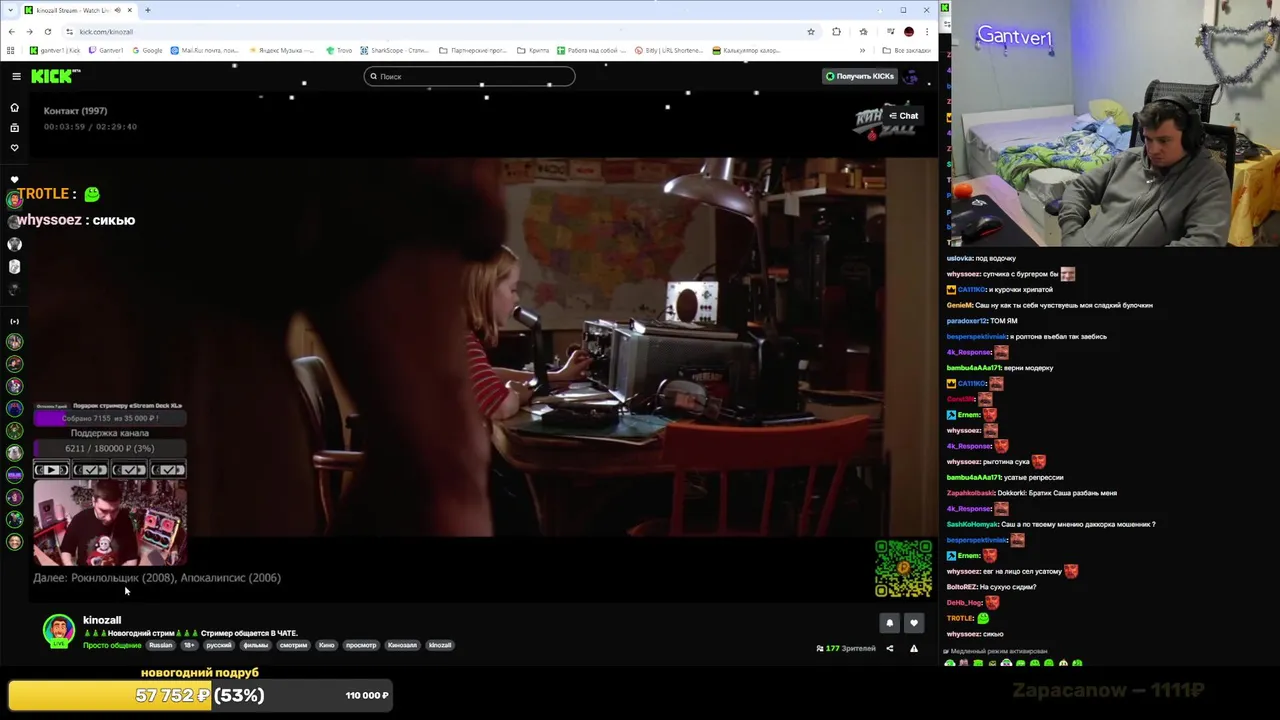Follow kinozall with heart button

click(x=914, y=623)
